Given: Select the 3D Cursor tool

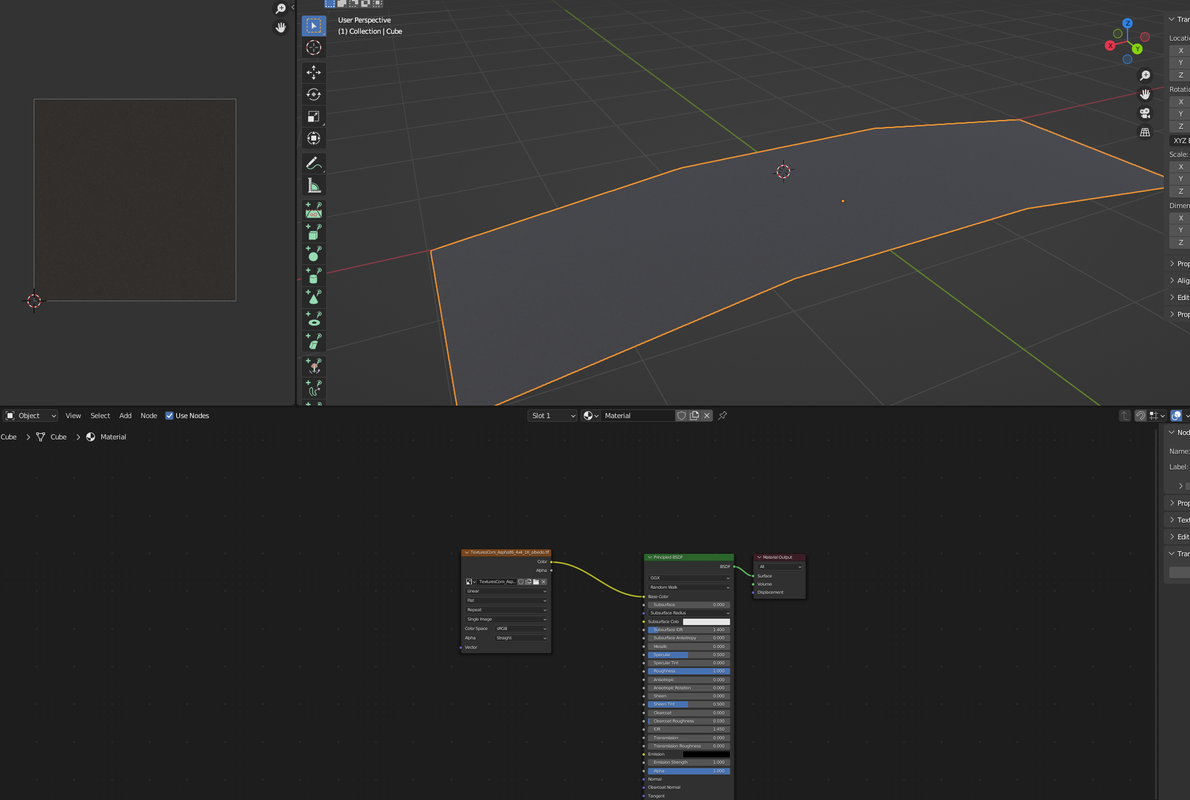Looking at the screenshot, I should point(313,48).
